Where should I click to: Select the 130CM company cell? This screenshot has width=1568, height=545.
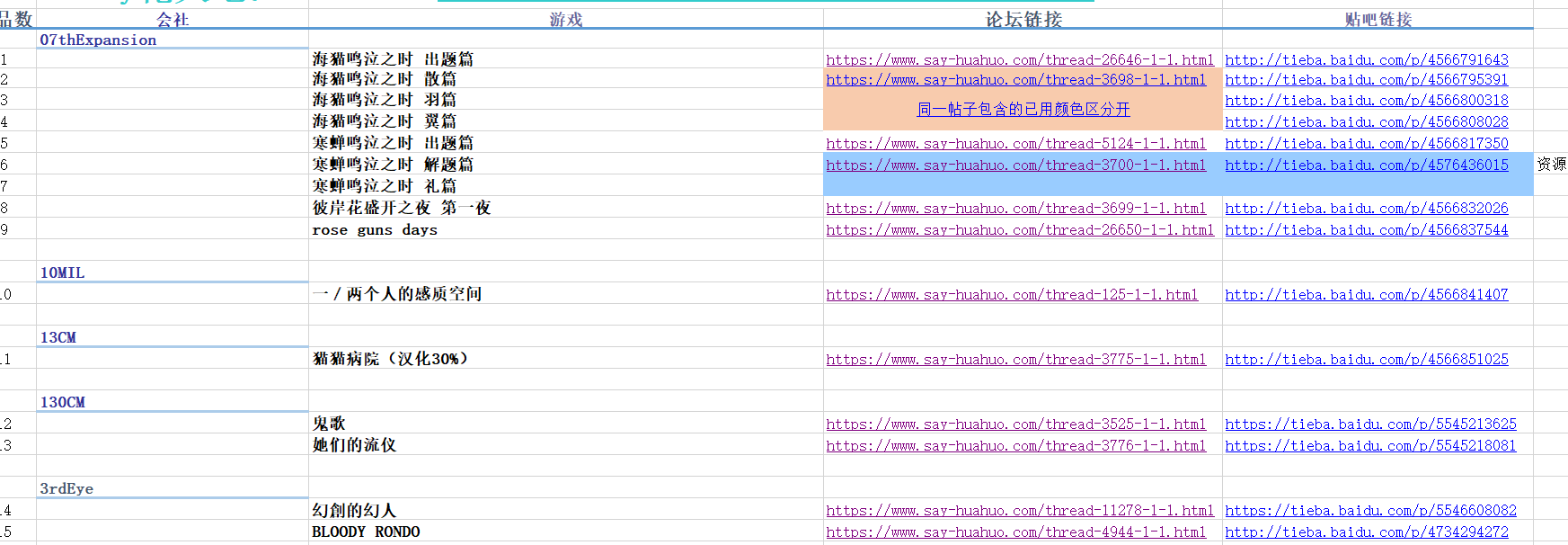pyautogui.click(x=173, y=402)
